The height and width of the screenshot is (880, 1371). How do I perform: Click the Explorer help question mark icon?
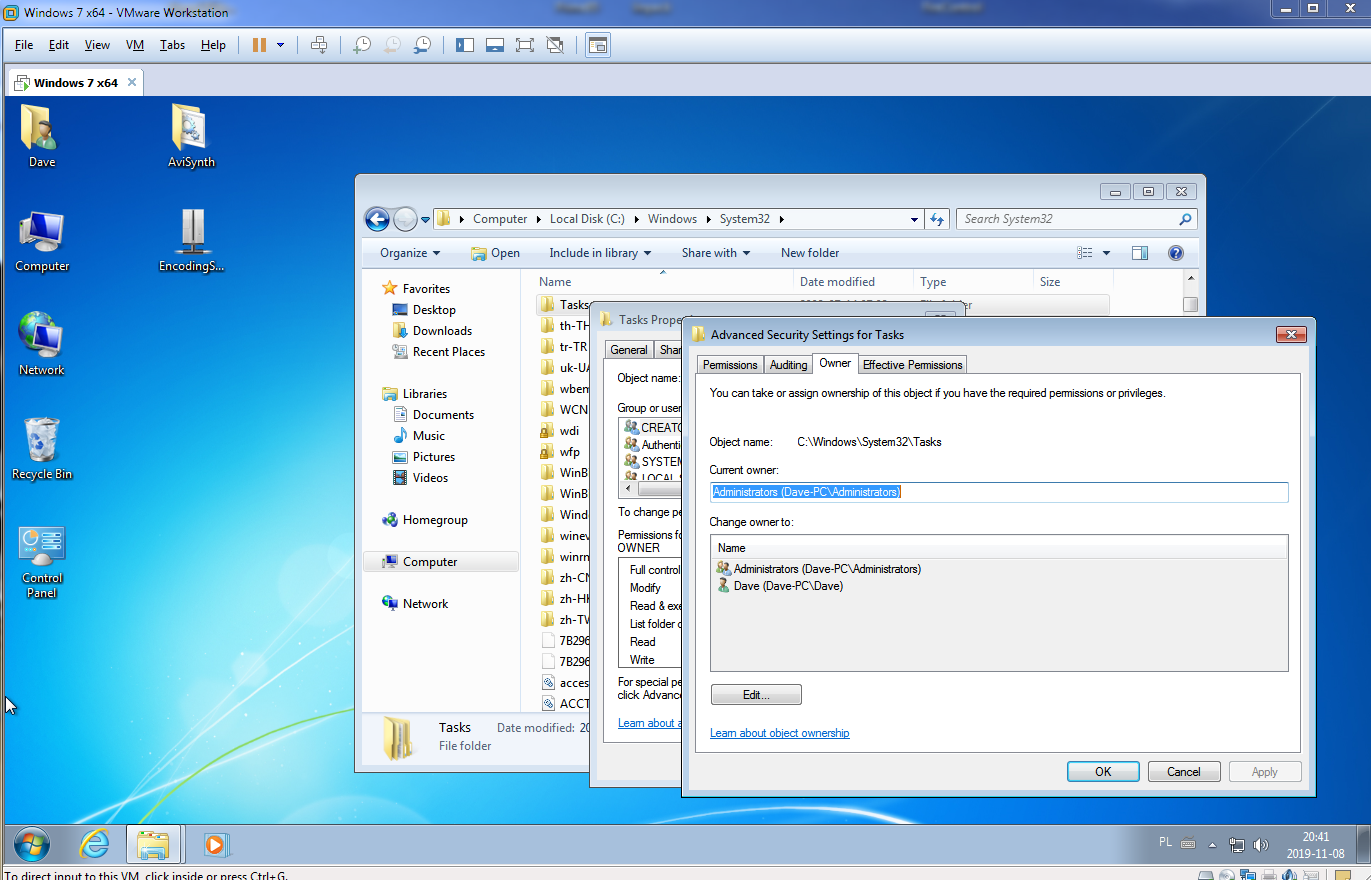tap(1176, 253)
